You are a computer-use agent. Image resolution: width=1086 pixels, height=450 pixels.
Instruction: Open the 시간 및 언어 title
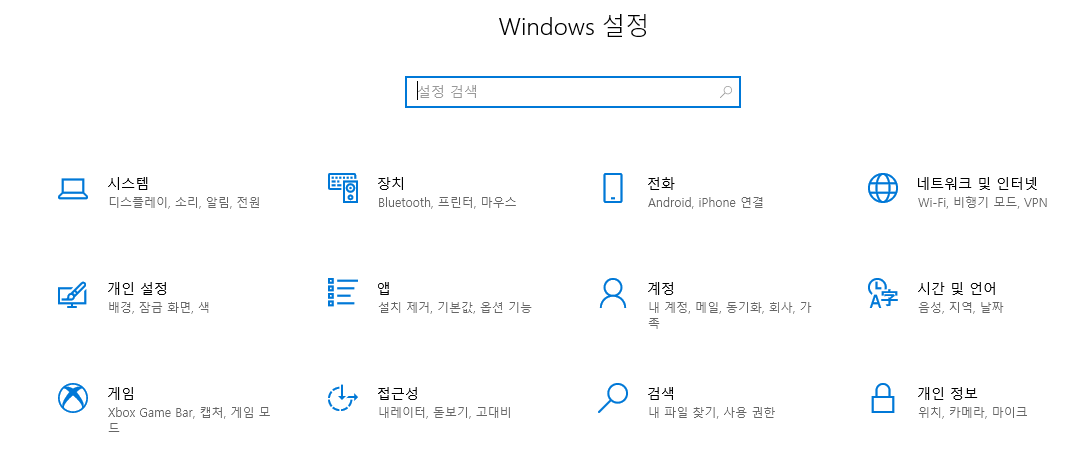(x=957, y=288)
